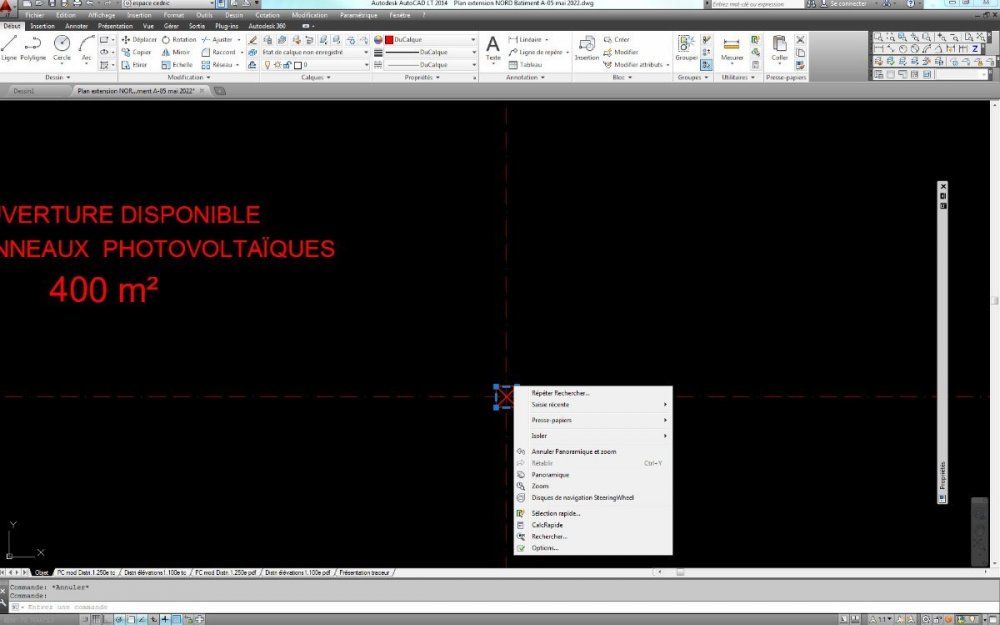
Task: Click the Mesurer tool
Action: [732, 48]
